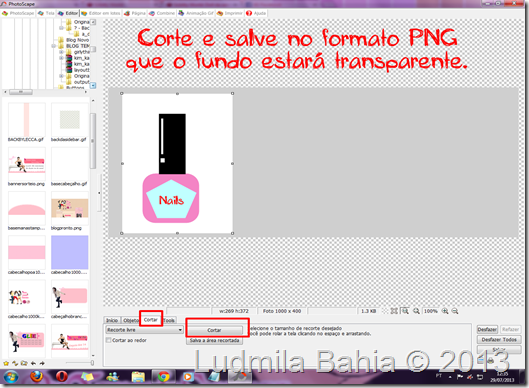Open the Animação Gif tab icon

pyautogui.click(x=181, y=13)
